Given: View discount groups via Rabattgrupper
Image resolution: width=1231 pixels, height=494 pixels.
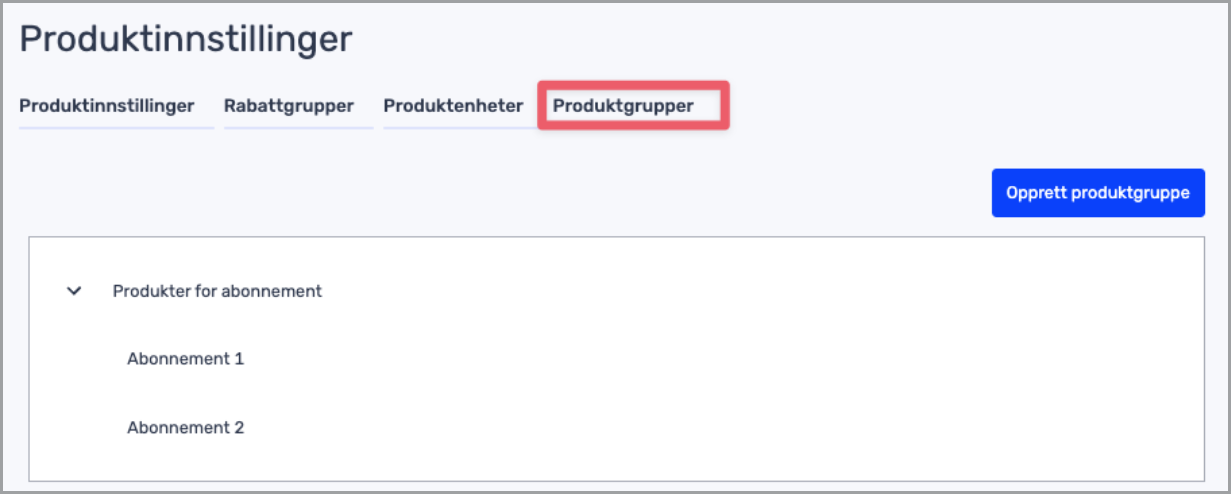Looking at the screenshot, I should point(289,106).
